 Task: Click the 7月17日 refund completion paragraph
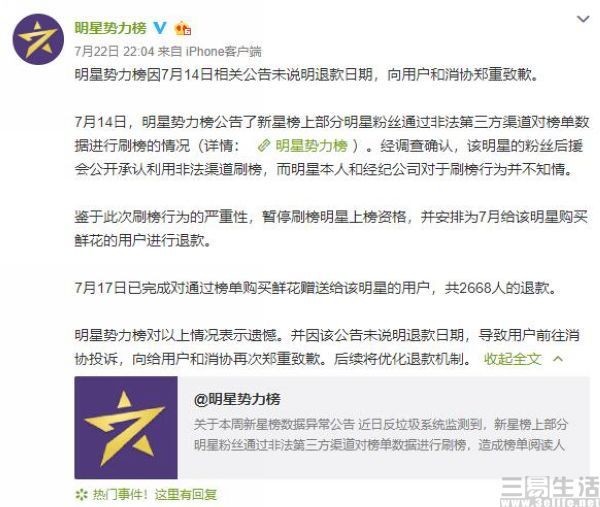pyautogui.click(x=316, y=288)
